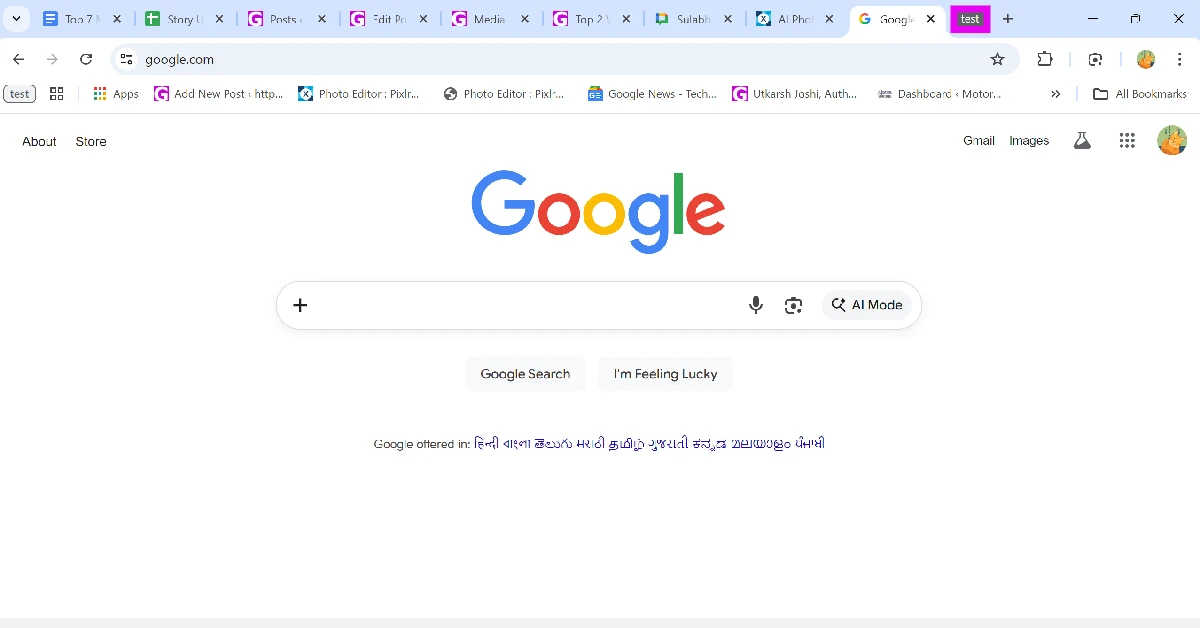Open the Google apps grid icon

tap(1127, 140)
